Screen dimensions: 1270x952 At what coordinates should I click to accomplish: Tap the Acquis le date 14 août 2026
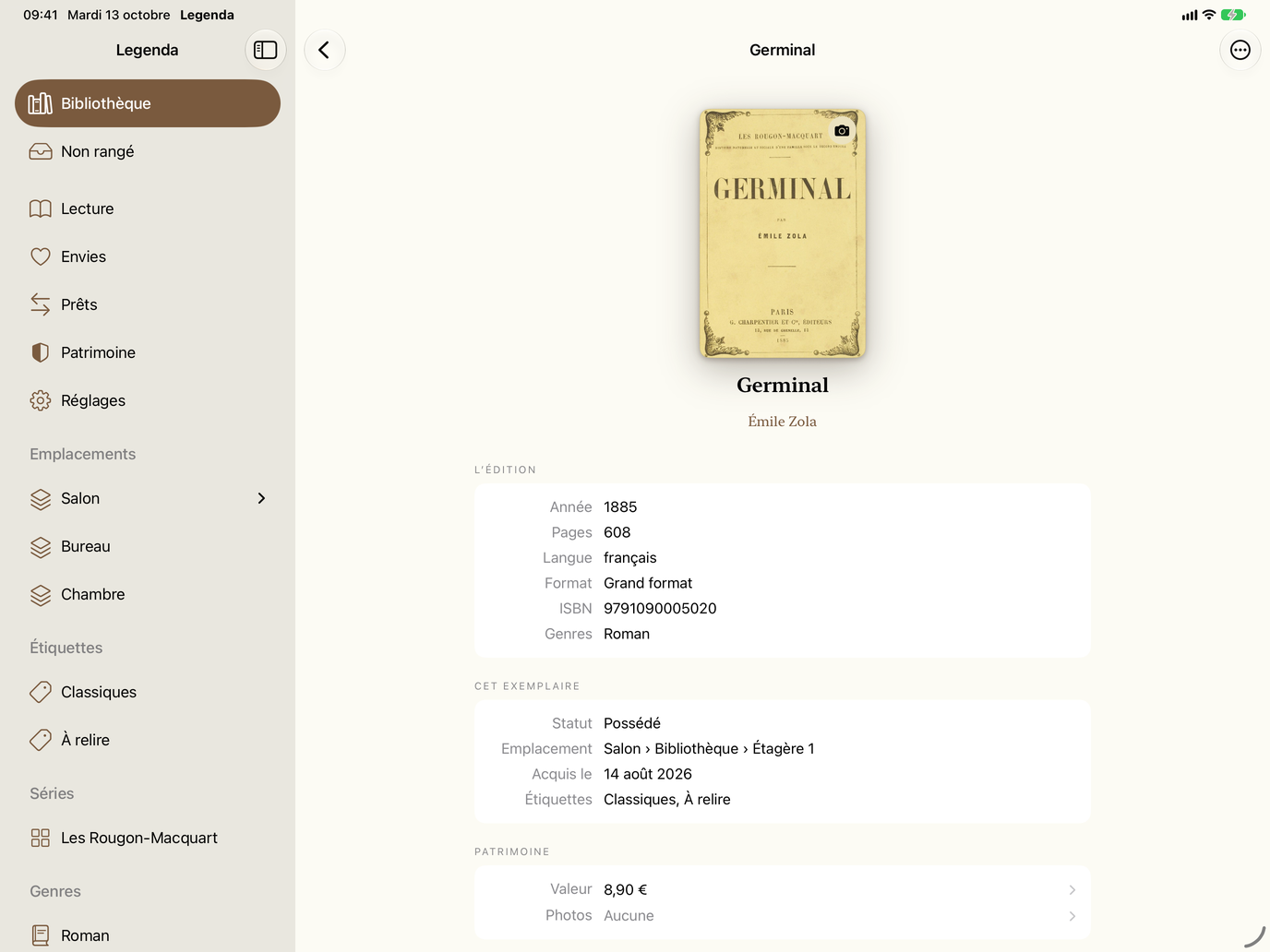click(648, 774)
